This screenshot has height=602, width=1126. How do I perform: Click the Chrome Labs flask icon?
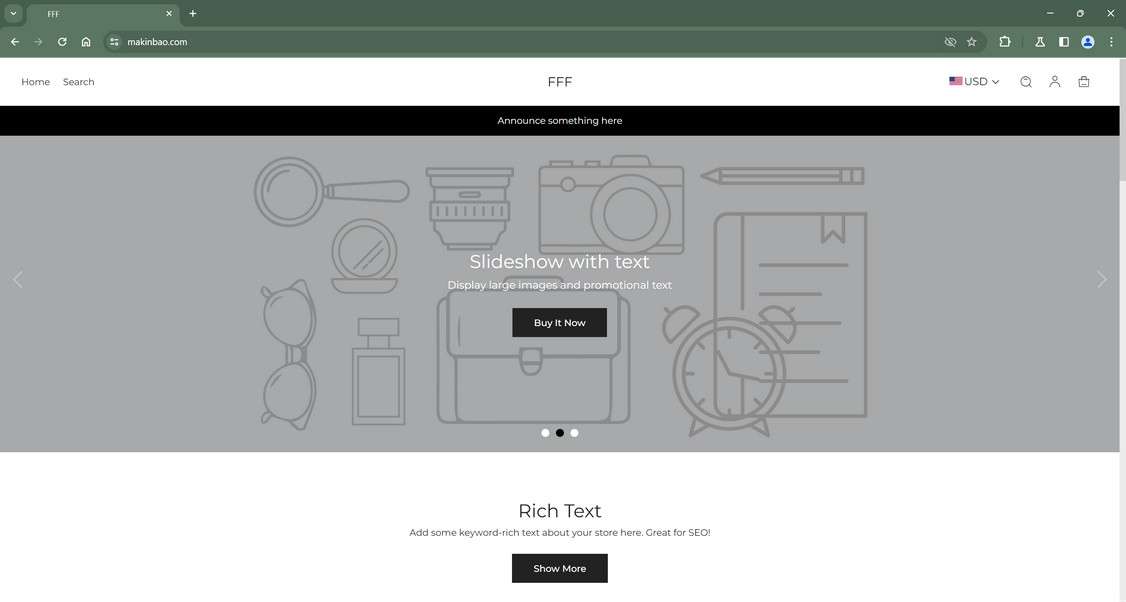tap(1039, 42)
